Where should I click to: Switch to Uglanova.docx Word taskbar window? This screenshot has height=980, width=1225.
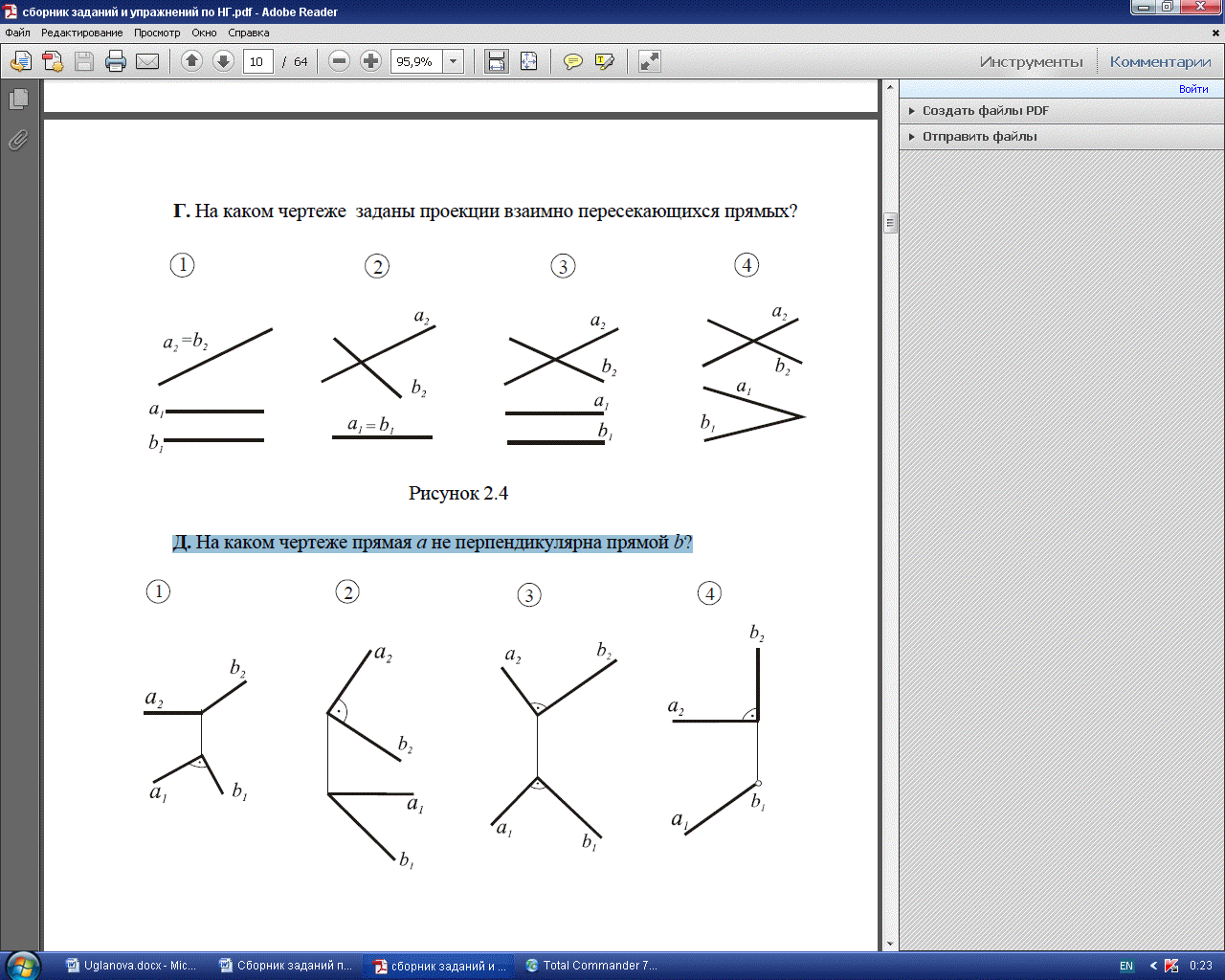[131, 966]
